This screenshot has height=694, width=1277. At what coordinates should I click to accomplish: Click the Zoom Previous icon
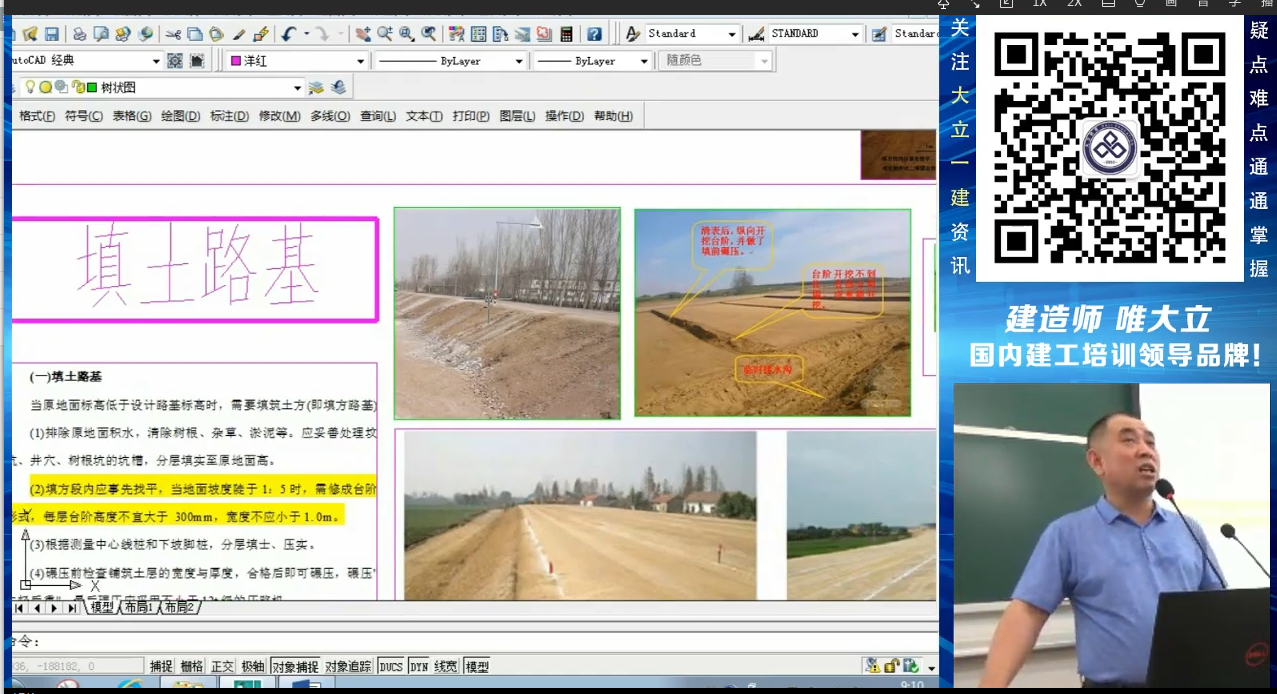[x=428, y=34]
